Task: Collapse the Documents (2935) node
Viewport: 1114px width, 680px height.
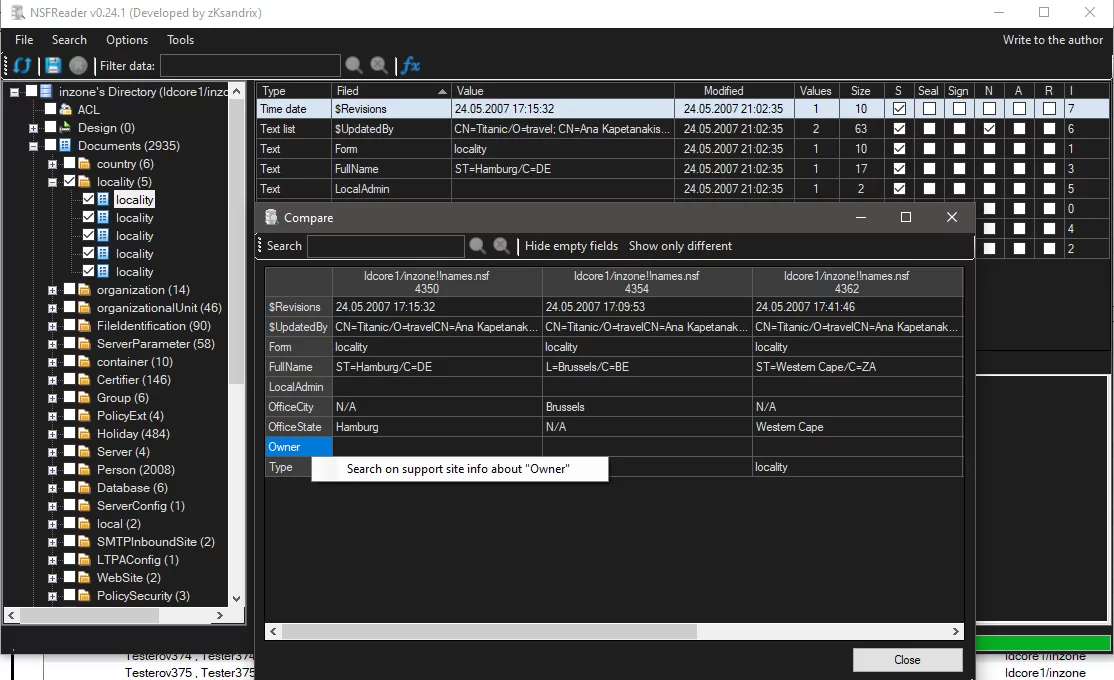Action: [x=33, y=146]
